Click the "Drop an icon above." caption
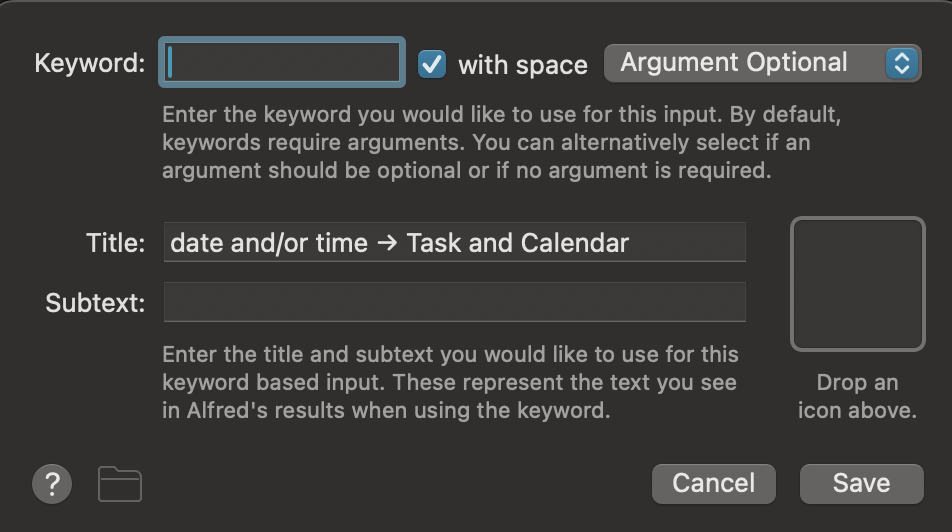The image size is (952, 532). [857, 397]
